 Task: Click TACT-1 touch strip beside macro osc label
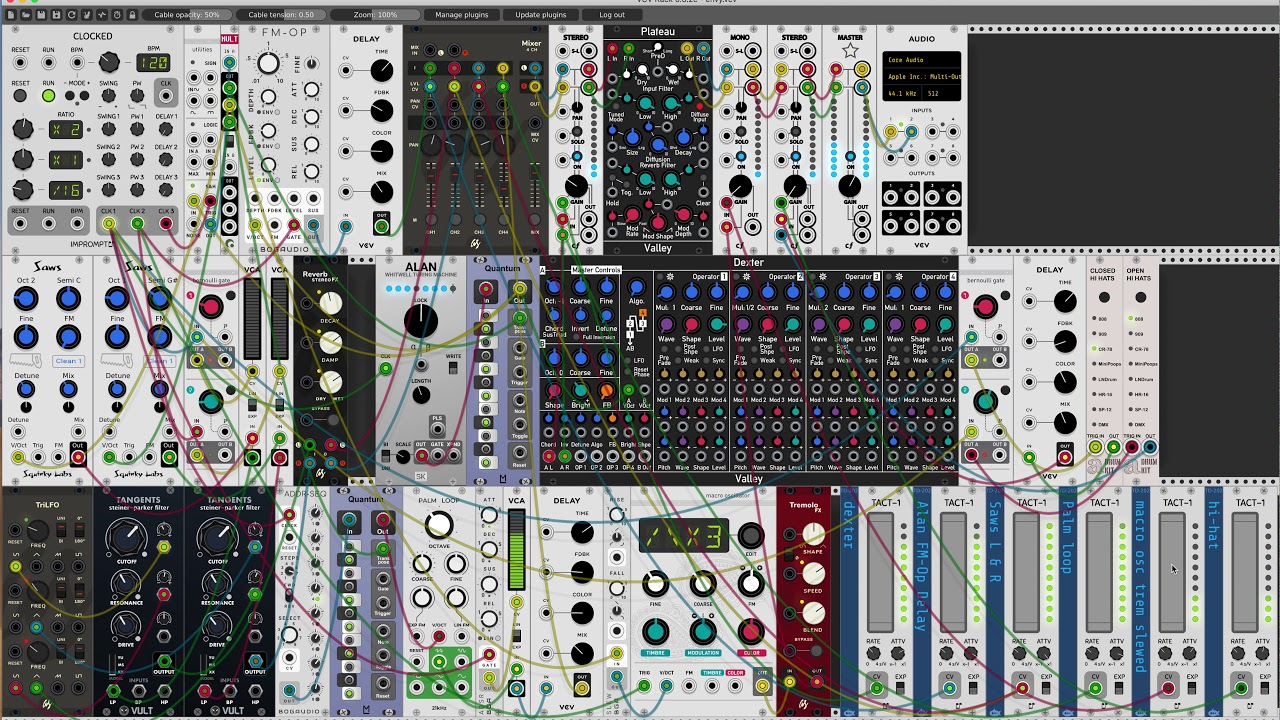point(1172,570)
